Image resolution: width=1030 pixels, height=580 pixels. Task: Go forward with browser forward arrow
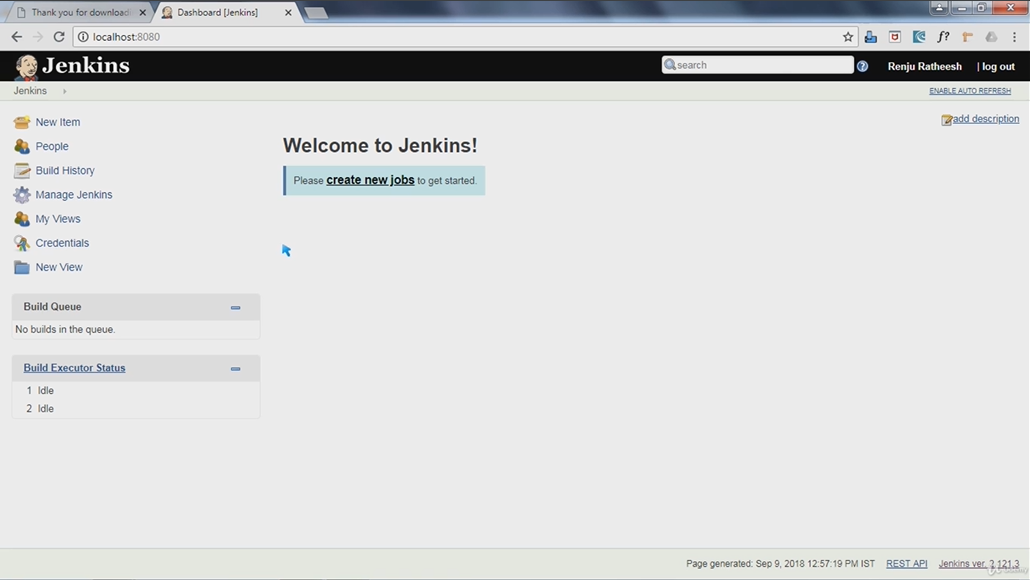[x=37, y=37]
